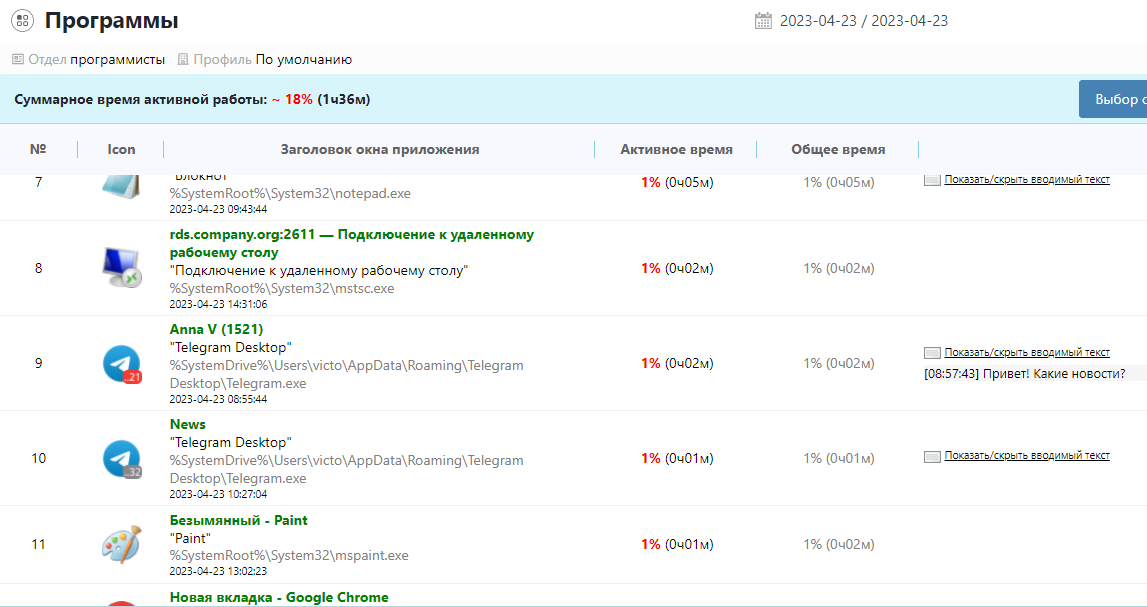
Task: Click the calendar icon next to the date range
Action: click(x=763, y=21)
